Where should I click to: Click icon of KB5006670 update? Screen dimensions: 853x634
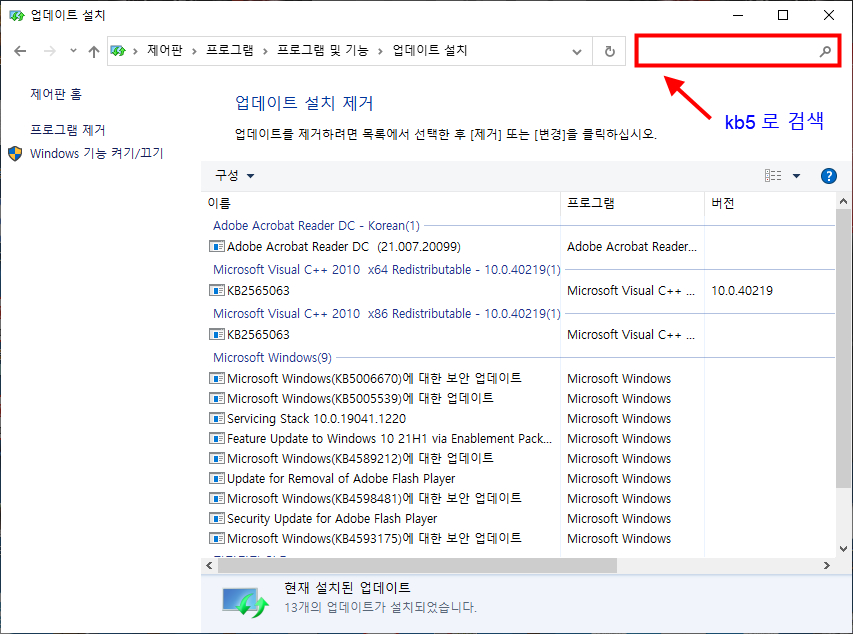coord(217,378)
